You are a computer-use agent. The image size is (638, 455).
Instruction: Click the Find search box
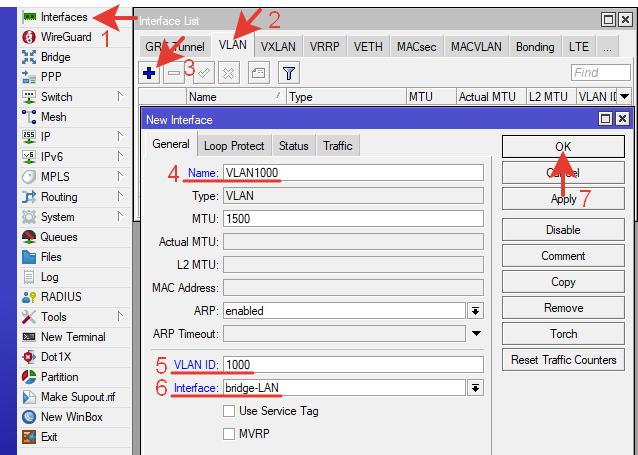coord(601,73)
